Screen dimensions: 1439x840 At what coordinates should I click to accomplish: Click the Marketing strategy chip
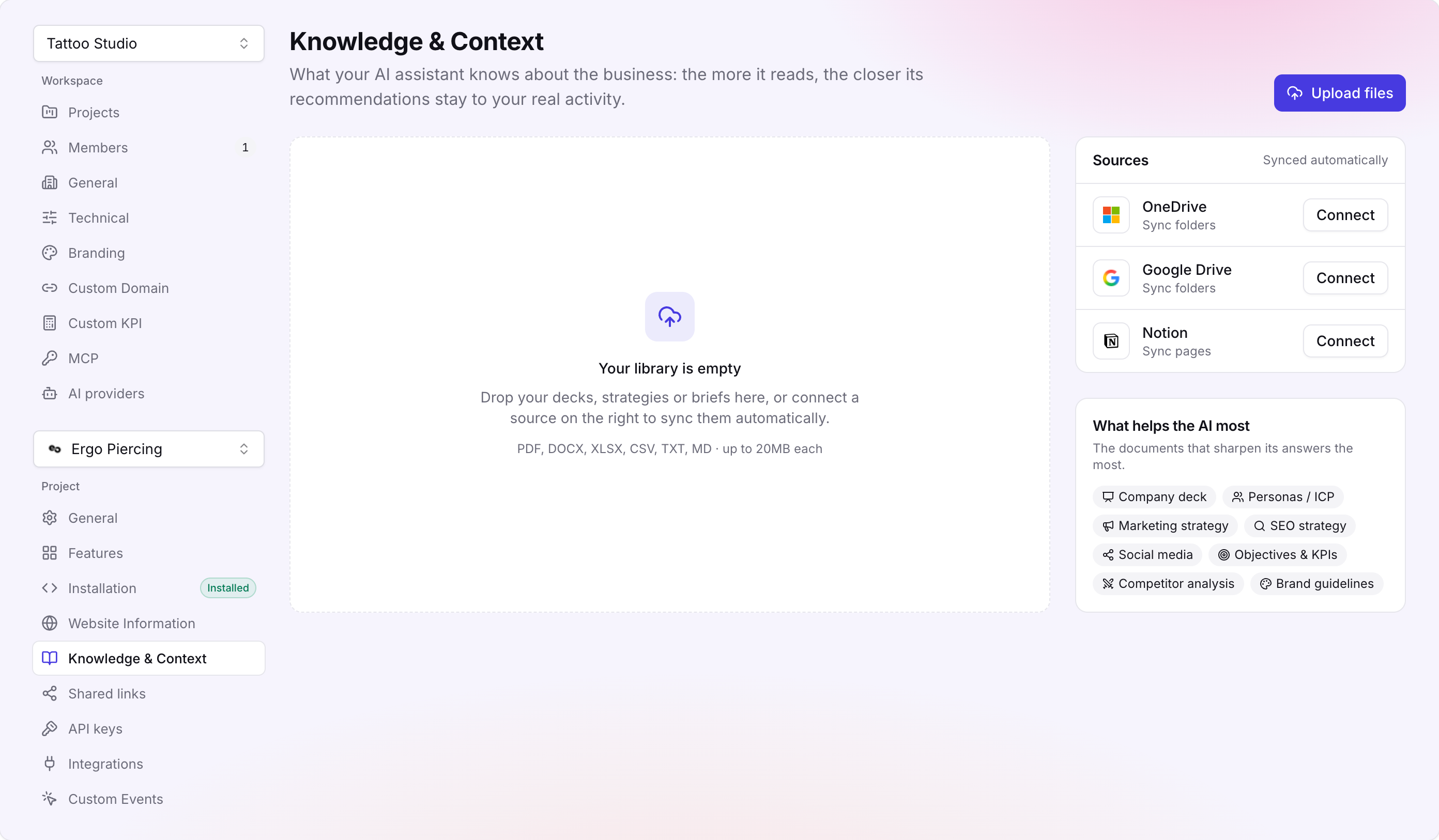tap(1165, 525)
